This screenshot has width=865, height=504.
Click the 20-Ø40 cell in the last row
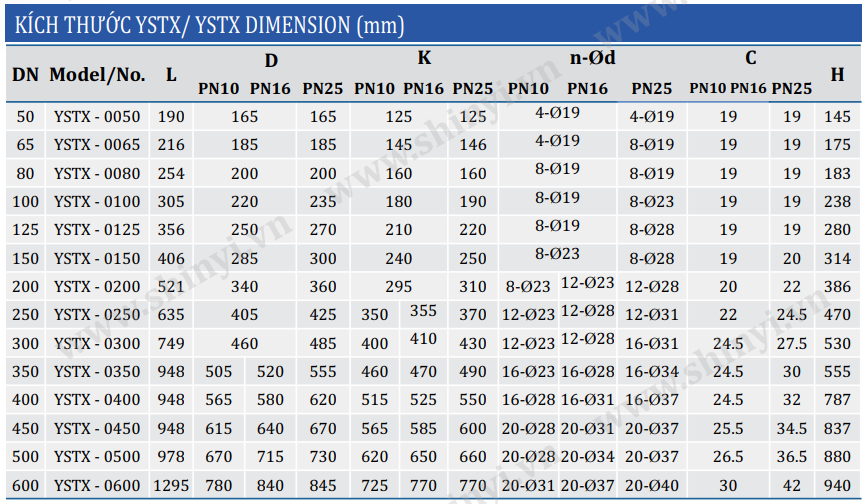[652, 486]
